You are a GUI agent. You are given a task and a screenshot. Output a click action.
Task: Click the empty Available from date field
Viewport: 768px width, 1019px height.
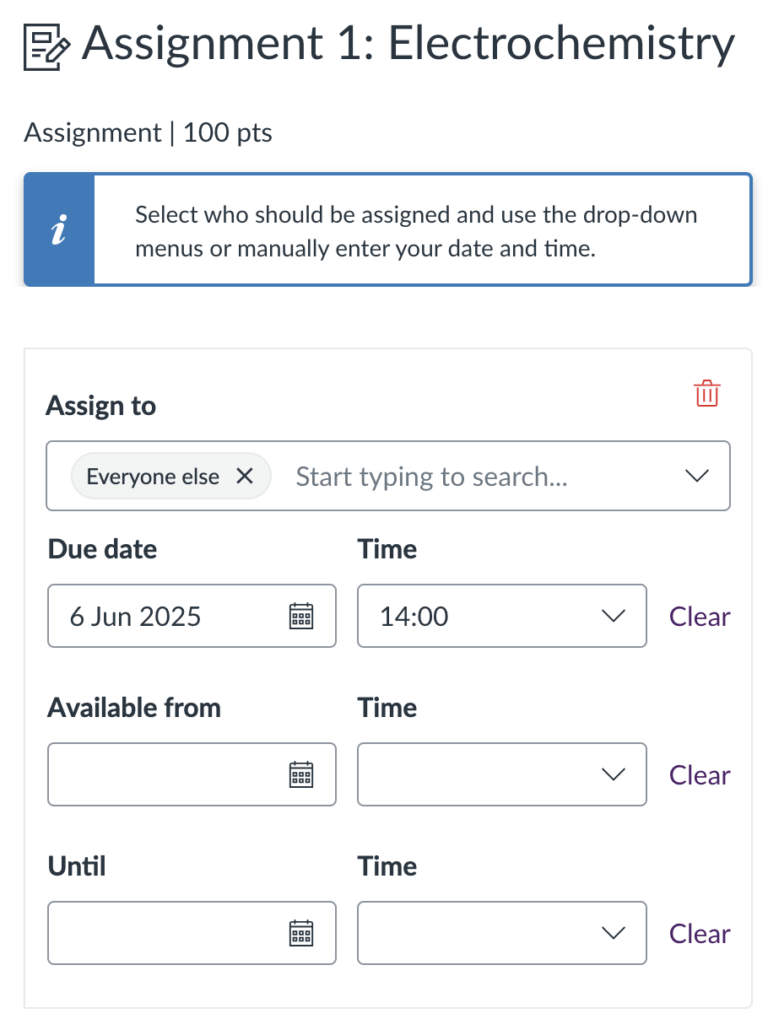tap(150, 774)
